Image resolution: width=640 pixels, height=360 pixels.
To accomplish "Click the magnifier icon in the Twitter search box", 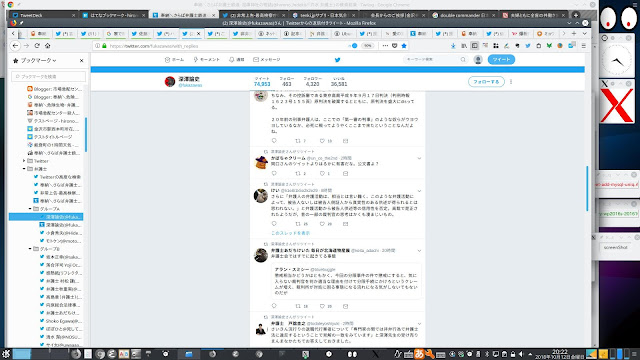I will pyautogui.click(x=463, y=60).
